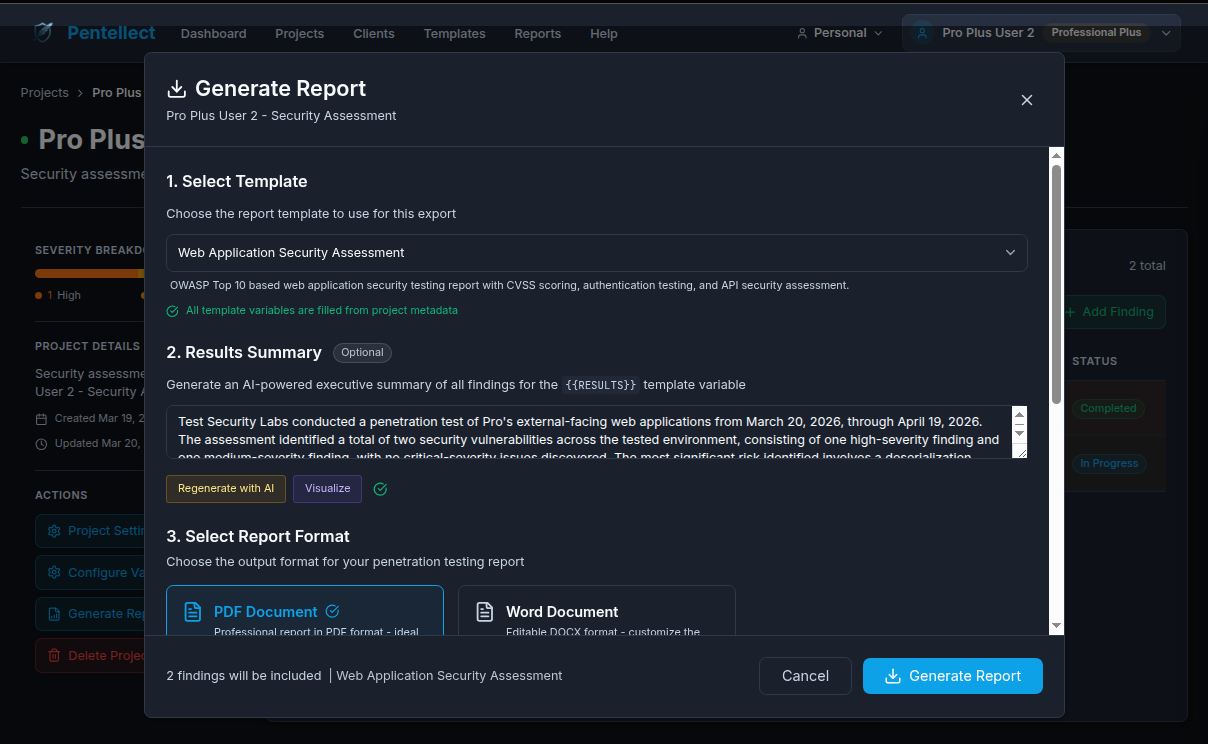Screen dimensions: 1208x744
Task: Click the dialog scrollbar up arrow
Action: coord(1056,154)
